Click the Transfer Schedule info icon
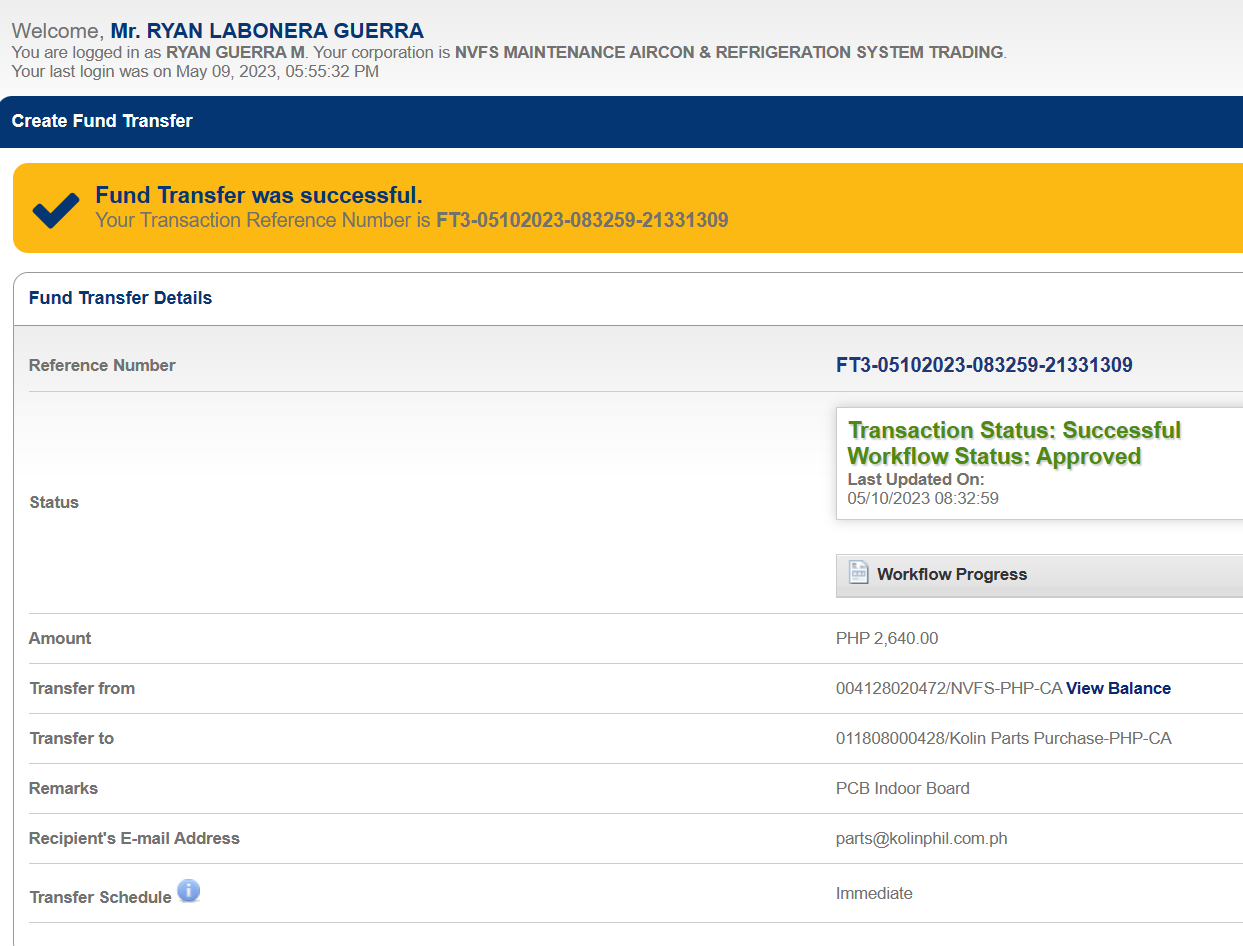This screenshot has width=1243, height=946. (189, 891)
